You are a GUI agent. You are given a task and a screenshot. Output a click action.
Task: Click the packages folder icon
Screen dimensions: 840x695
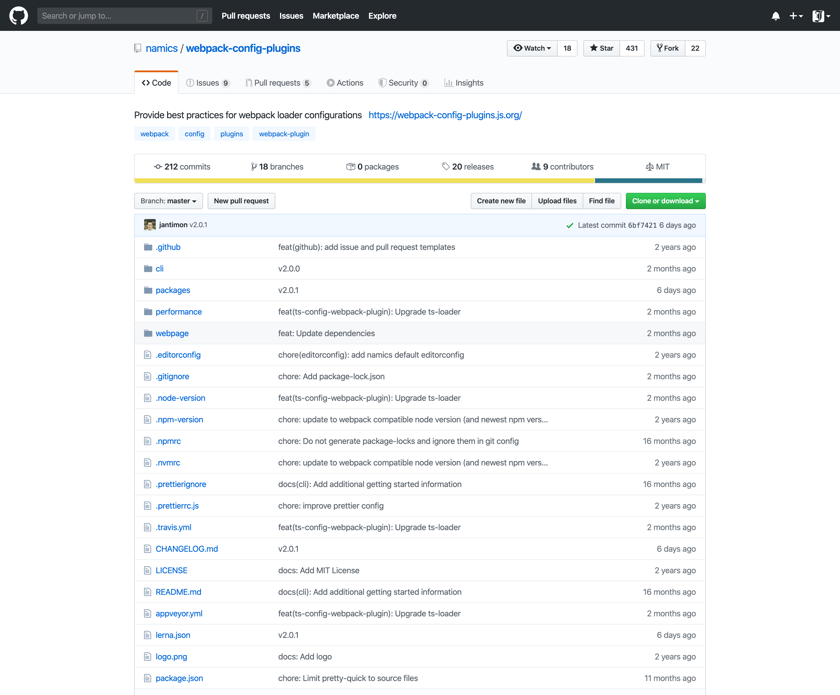(148, 290)
